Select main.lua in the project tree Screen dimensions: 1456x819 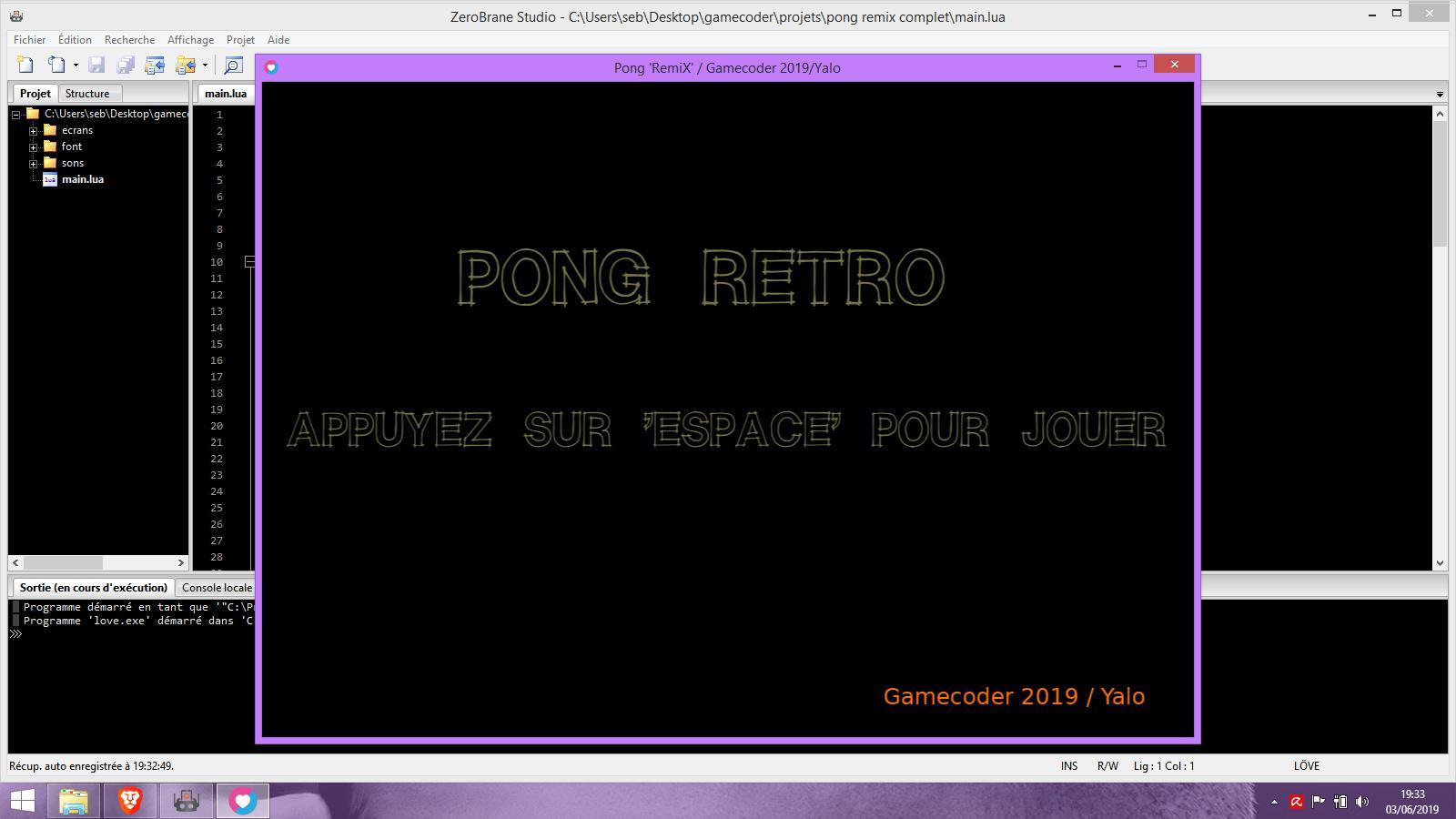[x=82, y=179]
